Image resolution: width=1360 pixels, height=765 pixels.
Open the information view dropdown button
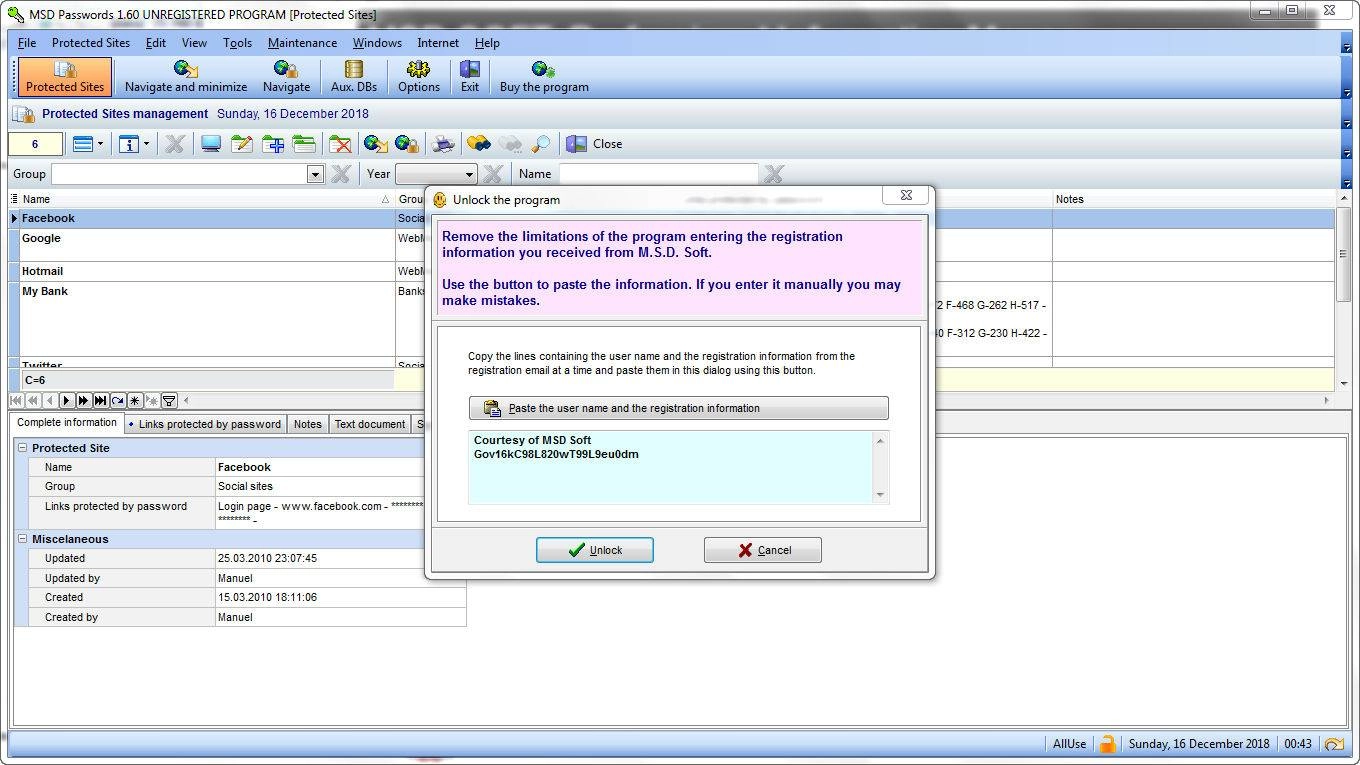tap(134, 144)
